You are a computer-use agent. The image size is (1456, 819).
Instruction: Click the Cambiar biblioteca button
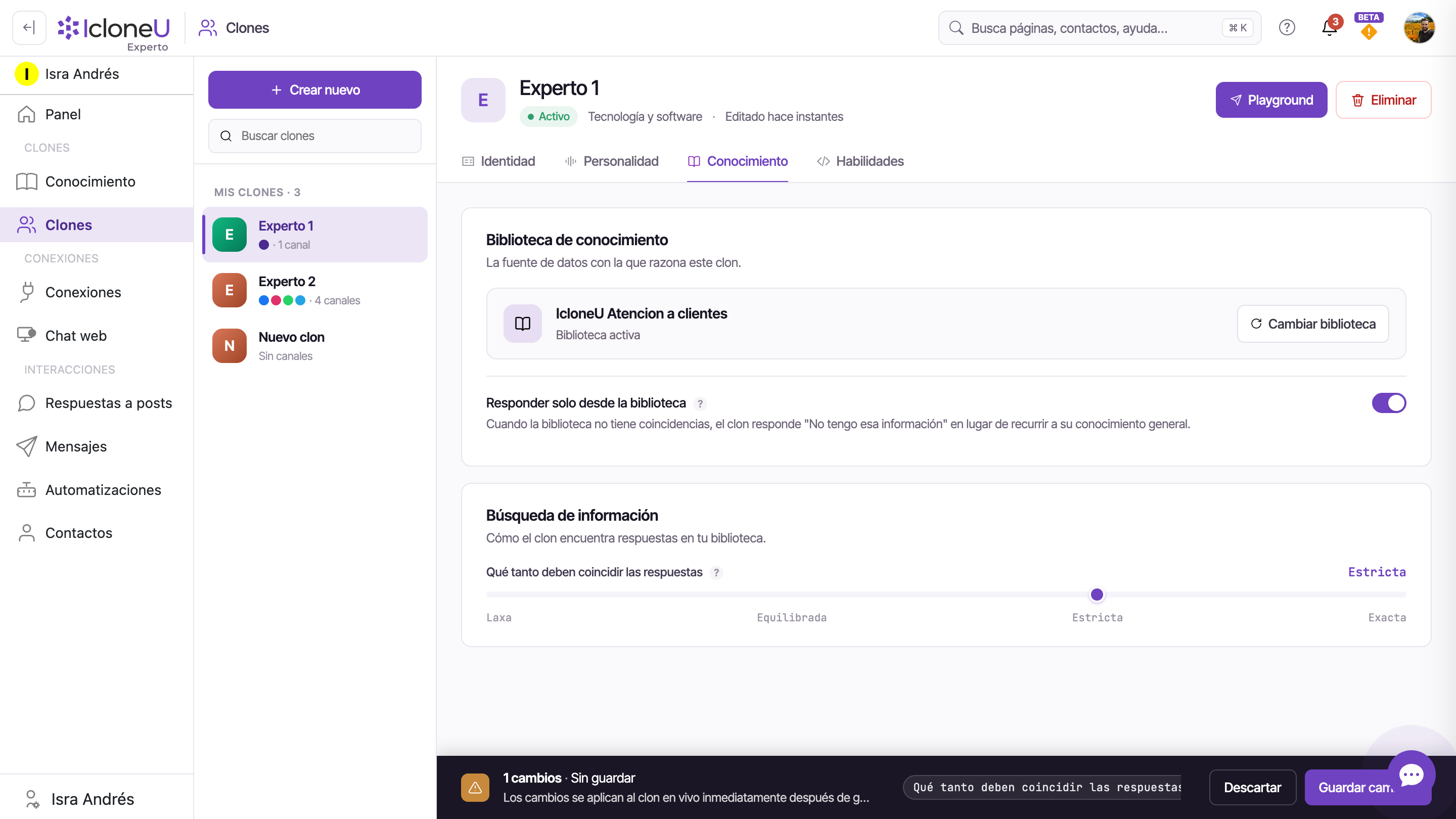click(1312, 324)
